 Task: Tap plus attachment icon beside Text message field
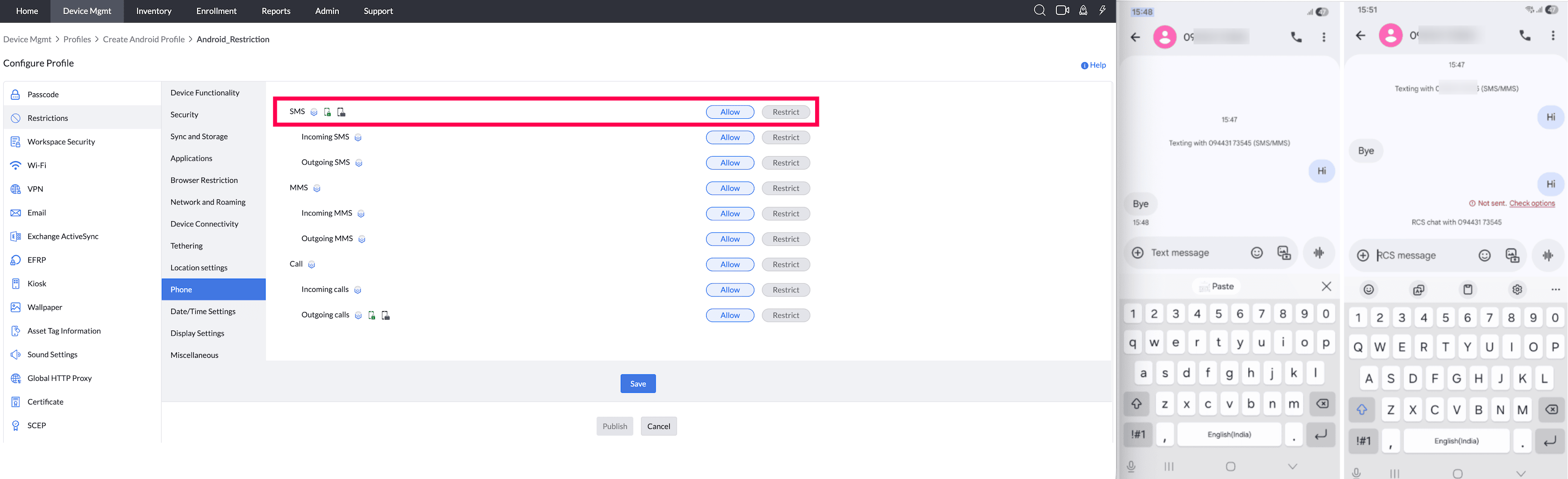point(1138,253)
